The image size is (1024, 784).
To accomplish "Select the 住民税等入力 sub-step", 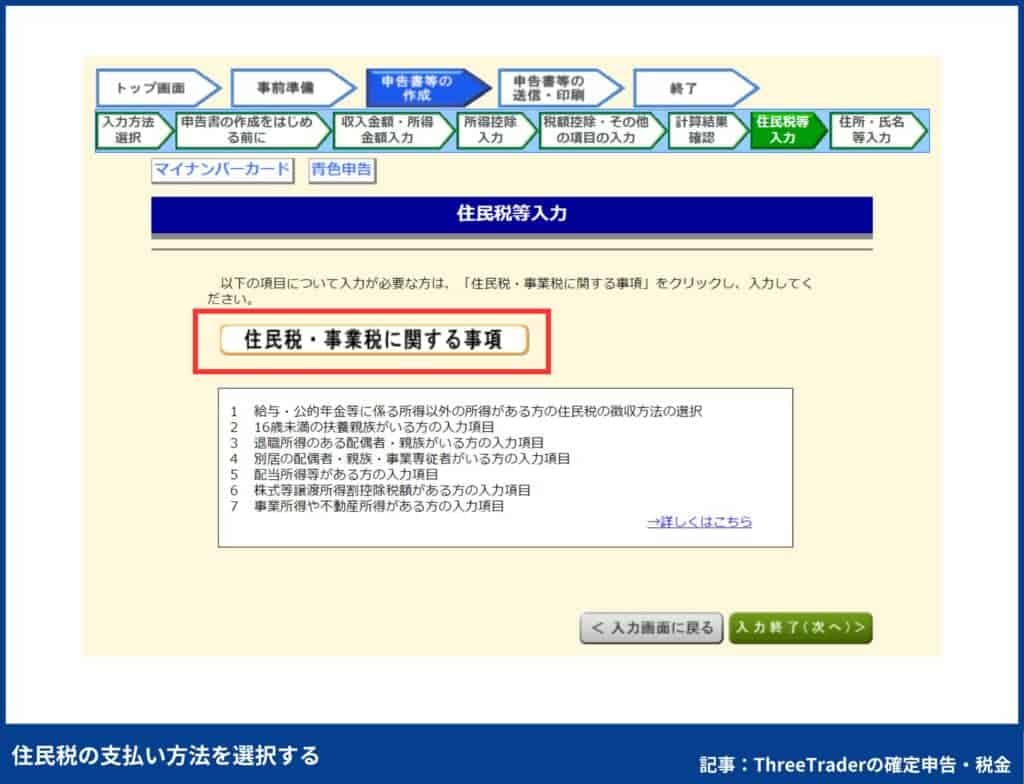I will pos(788,130).
